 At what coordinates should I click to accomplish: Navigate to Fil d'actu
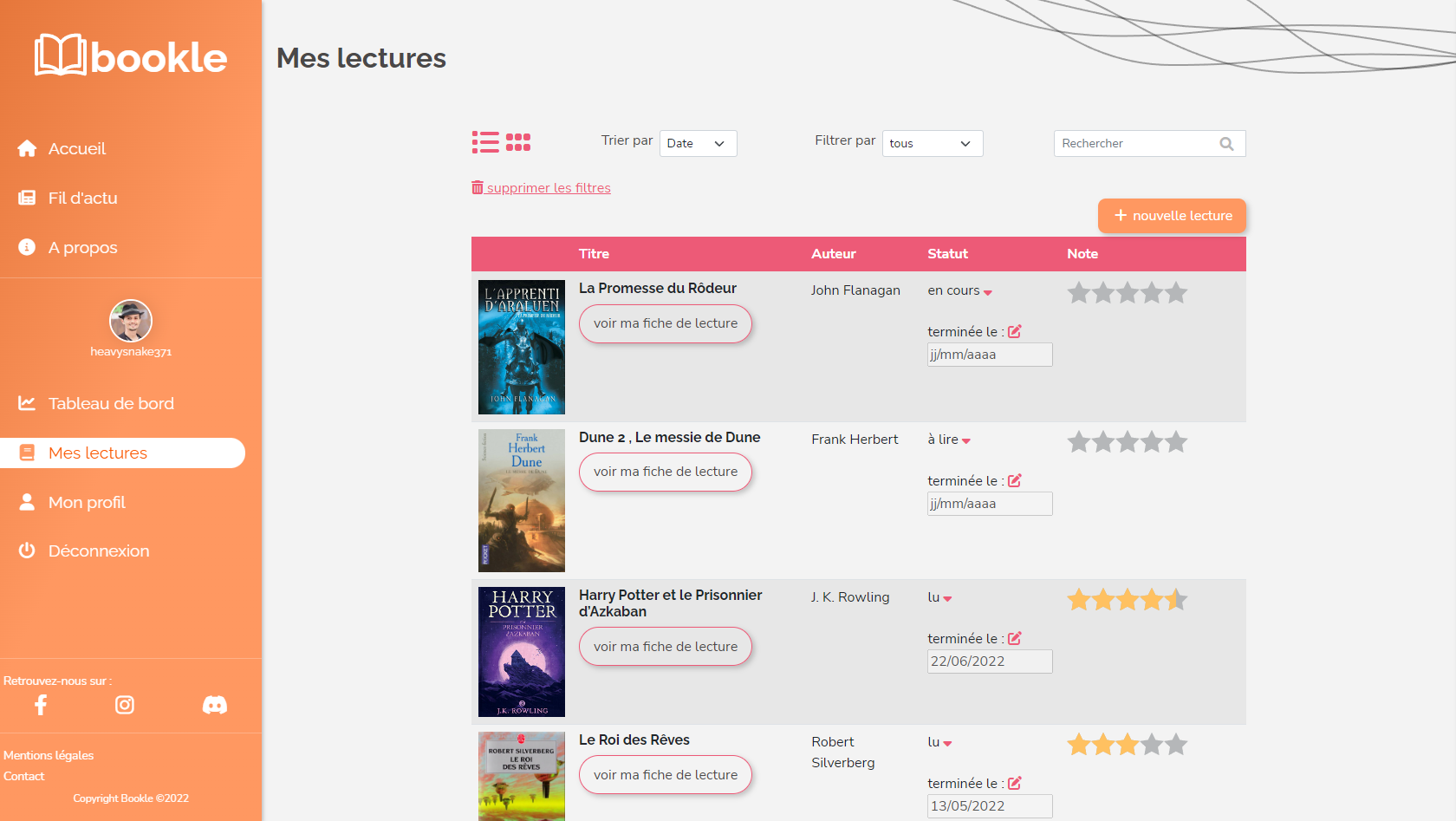[x=82, y=198]
